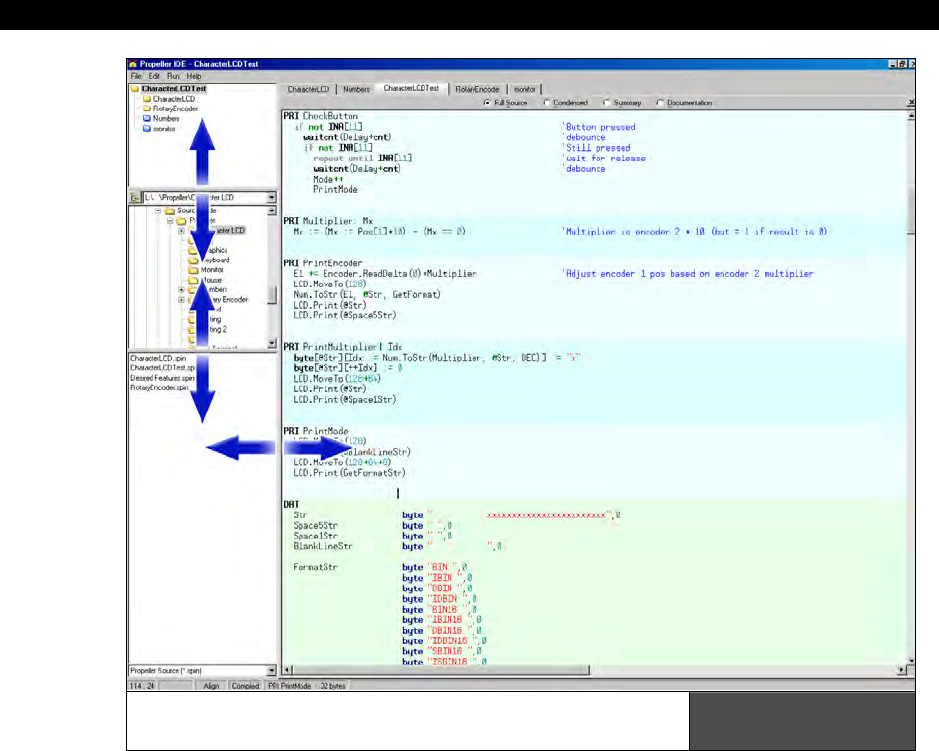The height and width of the screenshot is (751, 939).
Task: Select the CharacterLCDTest top object folder icon
Action: pyautogui.click(x=135, y=89)
